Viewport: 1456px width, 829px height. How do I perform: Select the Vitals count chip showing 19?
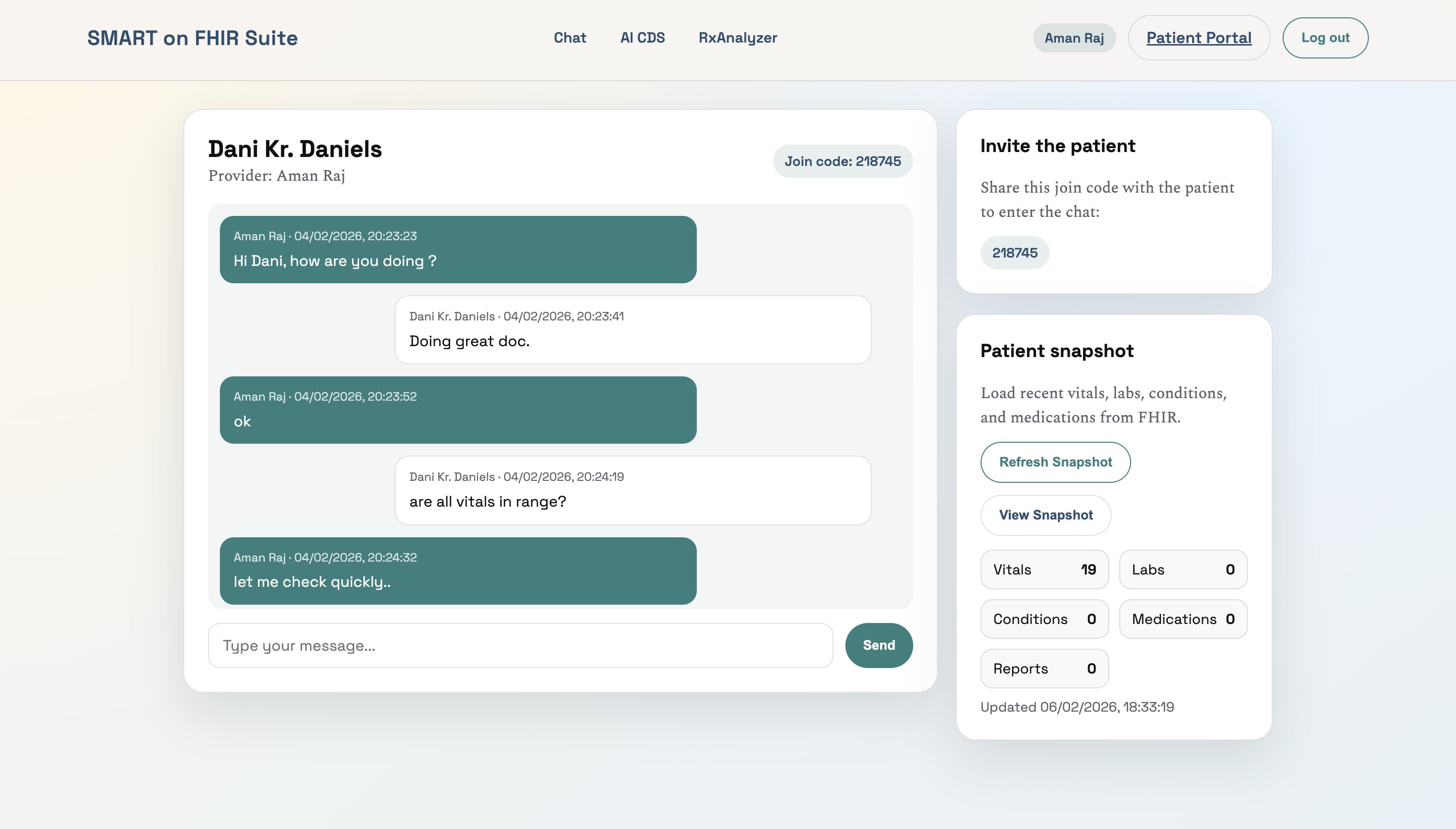(1044, 570)
